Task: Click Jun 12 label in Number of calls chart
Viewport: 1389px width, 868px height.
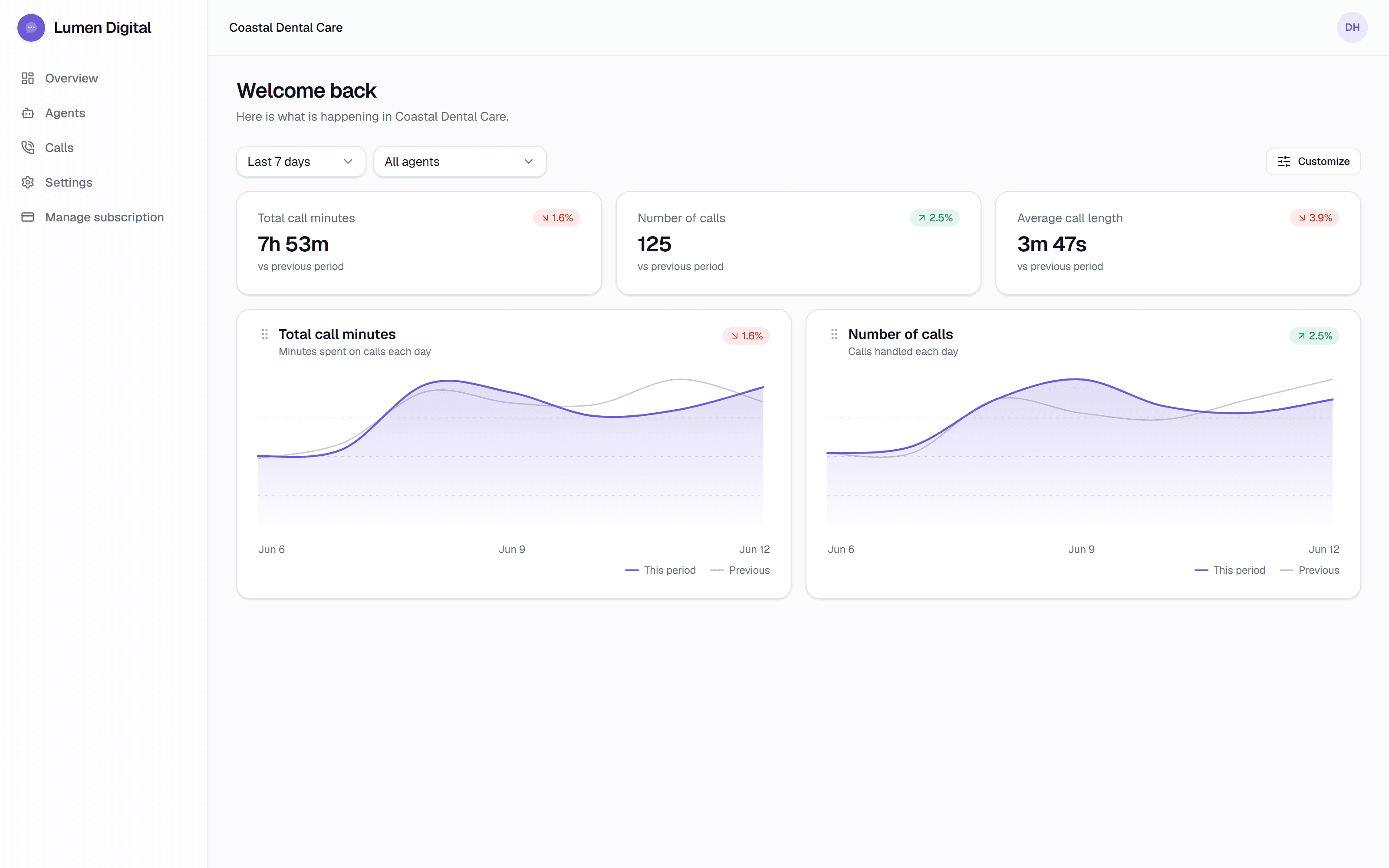Action: [1323, 549]
